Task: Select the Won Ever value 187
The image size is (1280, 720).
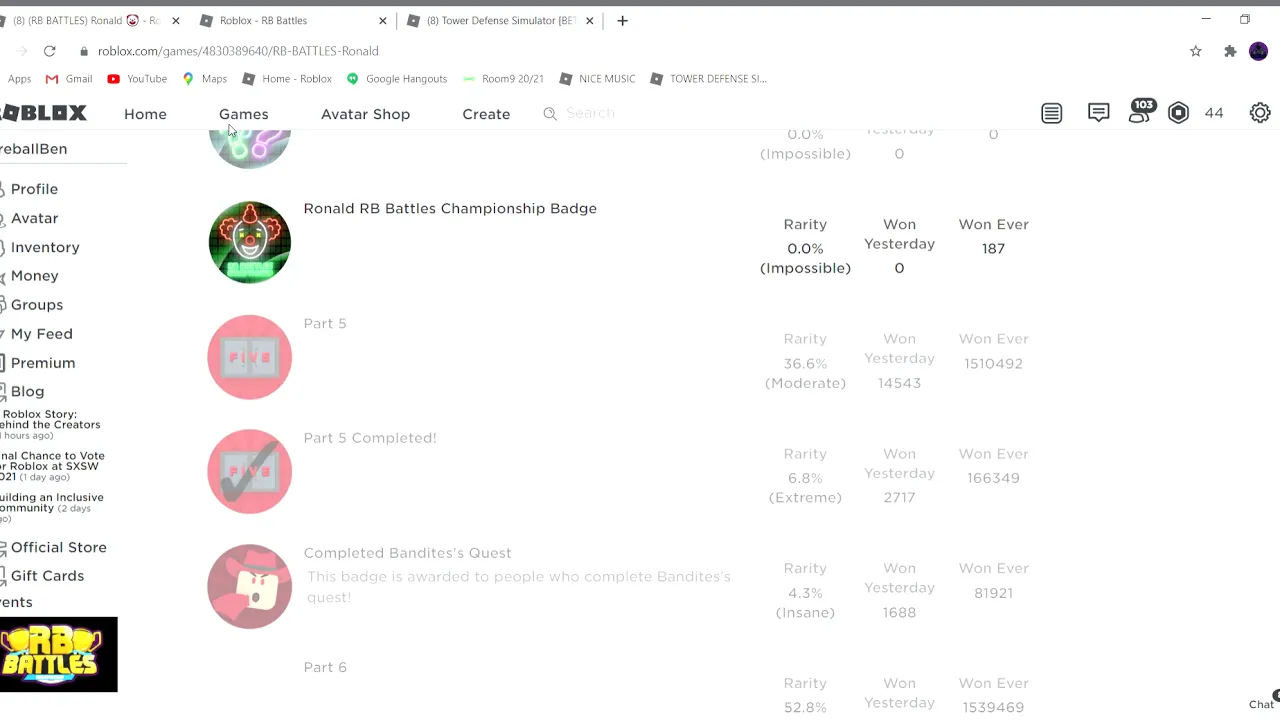Action: click(993, 248)
